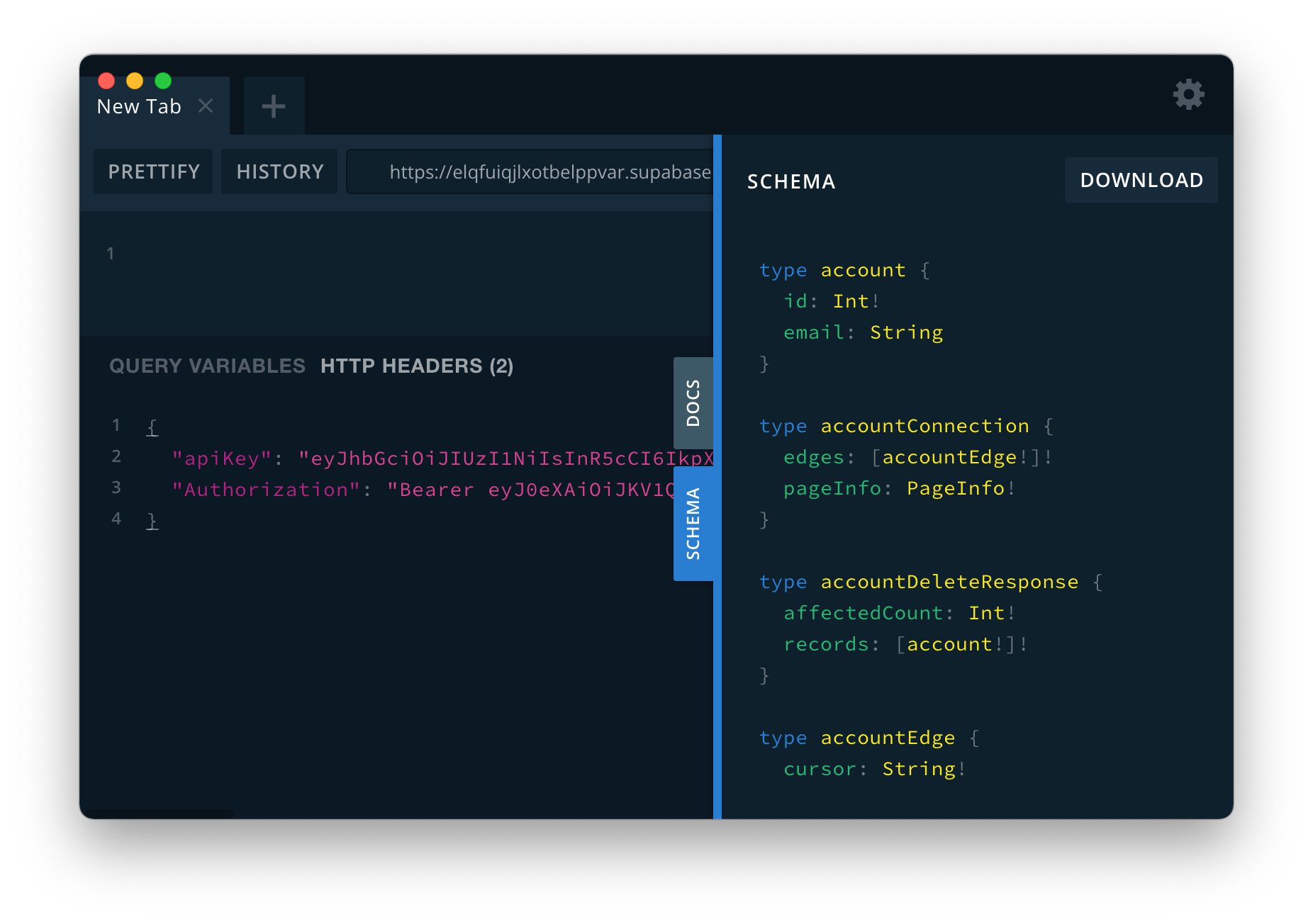1313x924 pixels.
Task: Expand the accountConnection type definition
Action: pyautogui.click(x=924, y=425)
